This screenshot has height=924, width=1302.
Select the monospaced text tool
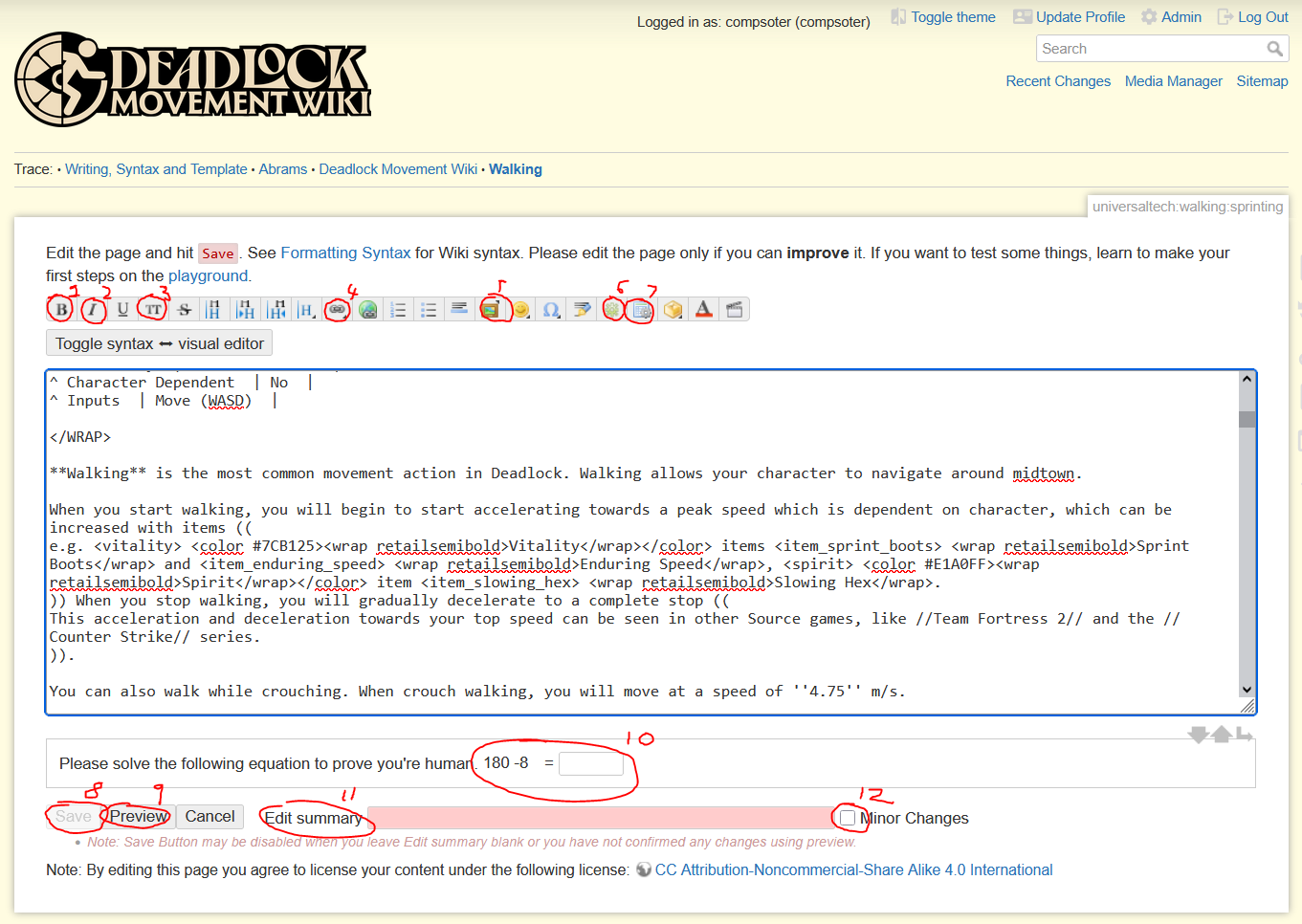(153, 308)
